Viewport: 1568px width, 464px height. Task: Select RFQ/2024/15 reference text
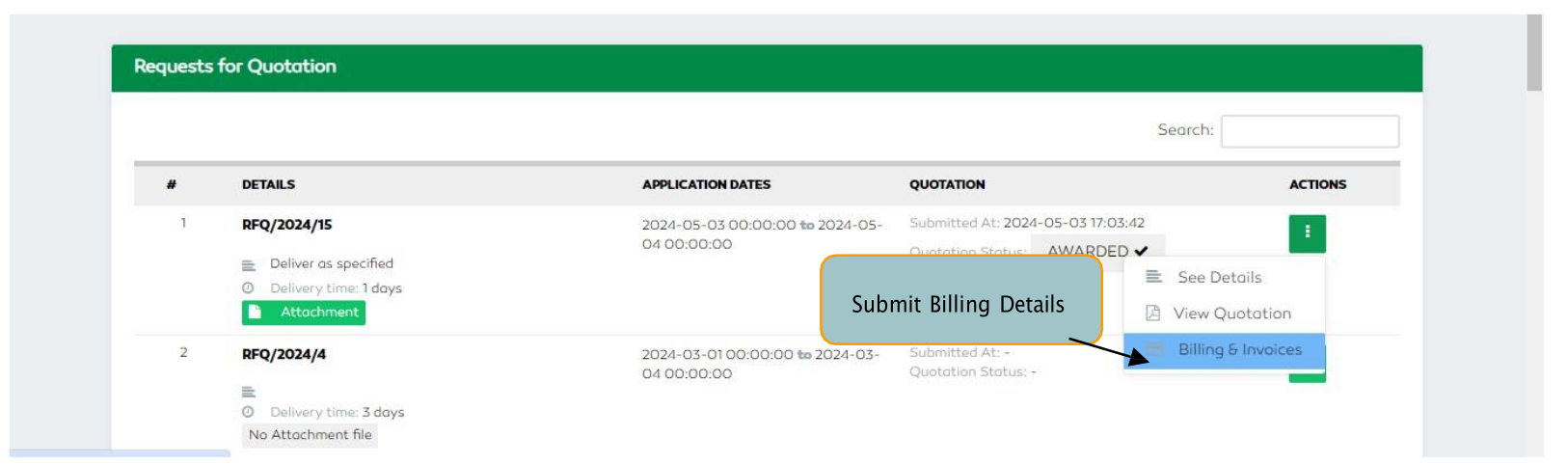click(286, 225)
